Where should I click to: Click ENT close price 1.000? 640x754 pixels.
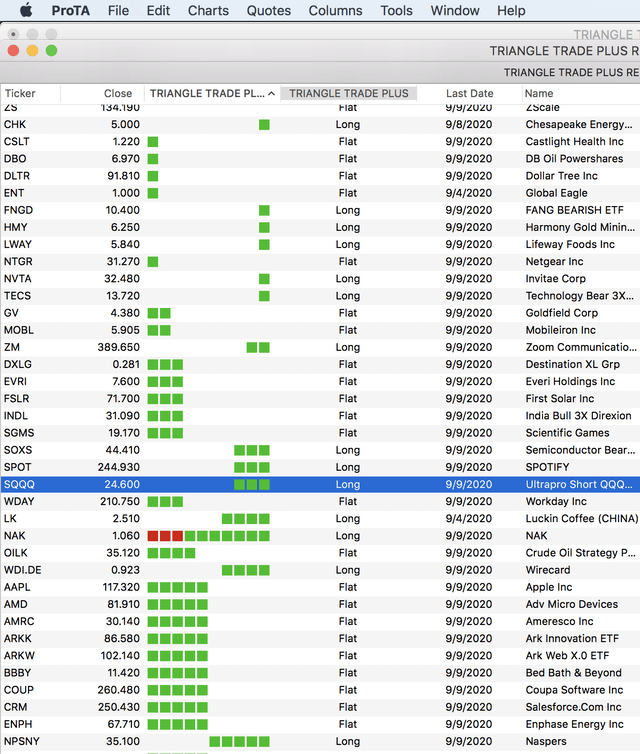[125, 193]
